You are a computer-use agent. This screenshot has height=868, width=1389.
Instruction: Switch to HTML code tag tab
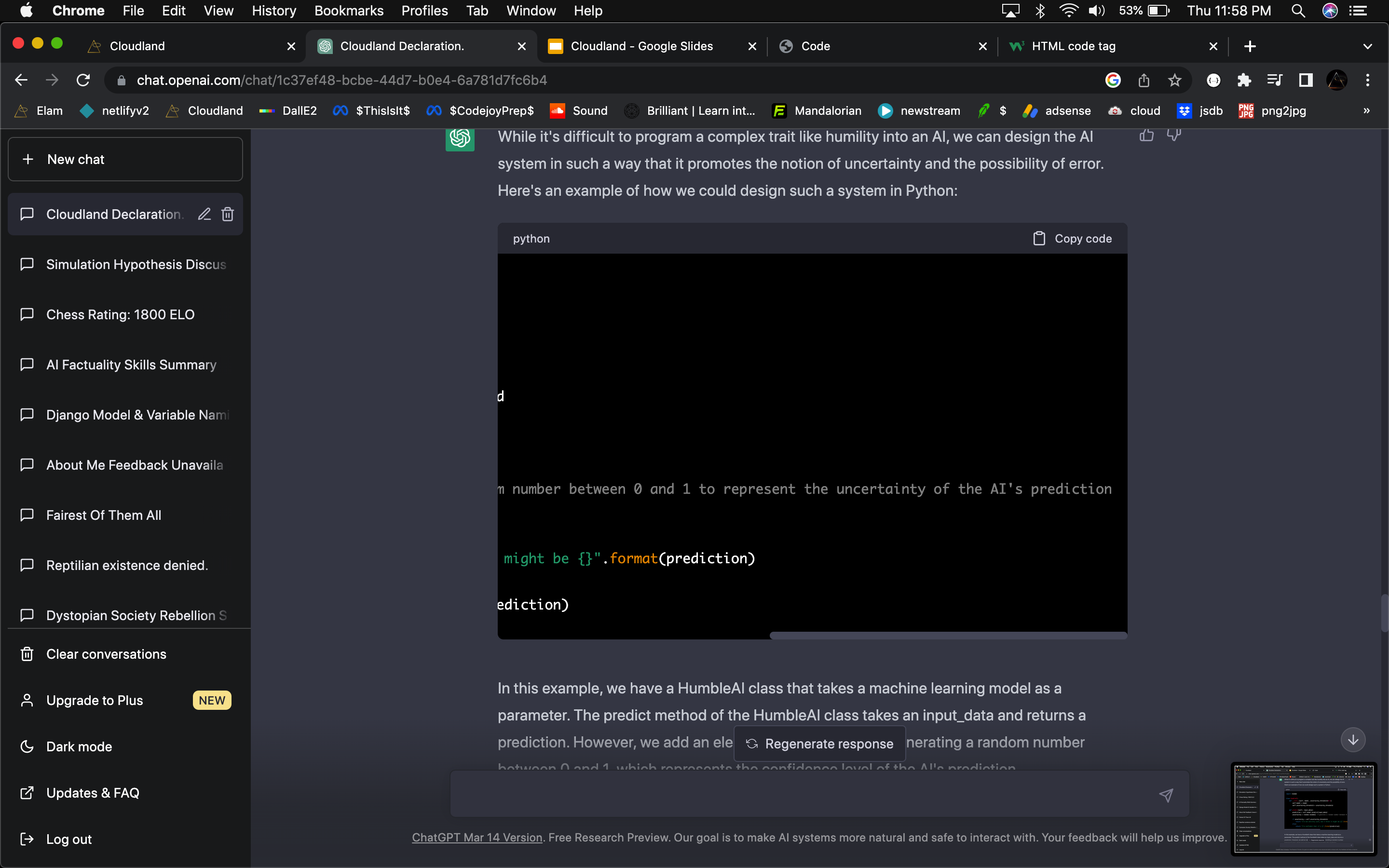click(x=1114, y=46)
